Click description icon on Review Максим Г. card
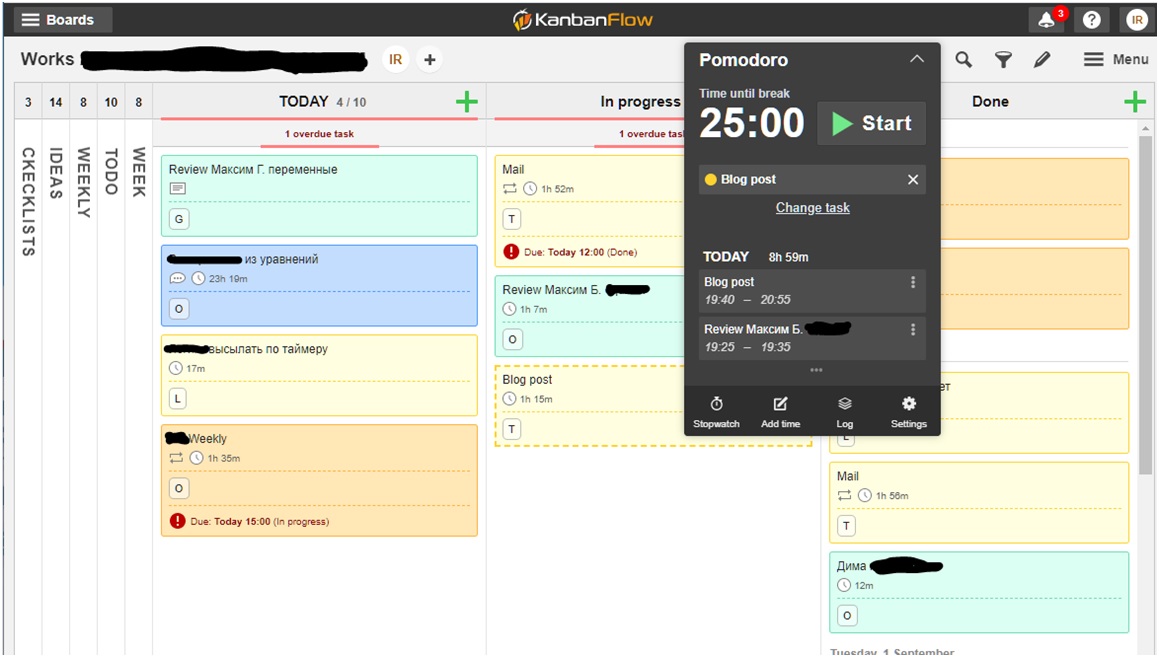Viewport: 1159px width, 657px height. 177,188
